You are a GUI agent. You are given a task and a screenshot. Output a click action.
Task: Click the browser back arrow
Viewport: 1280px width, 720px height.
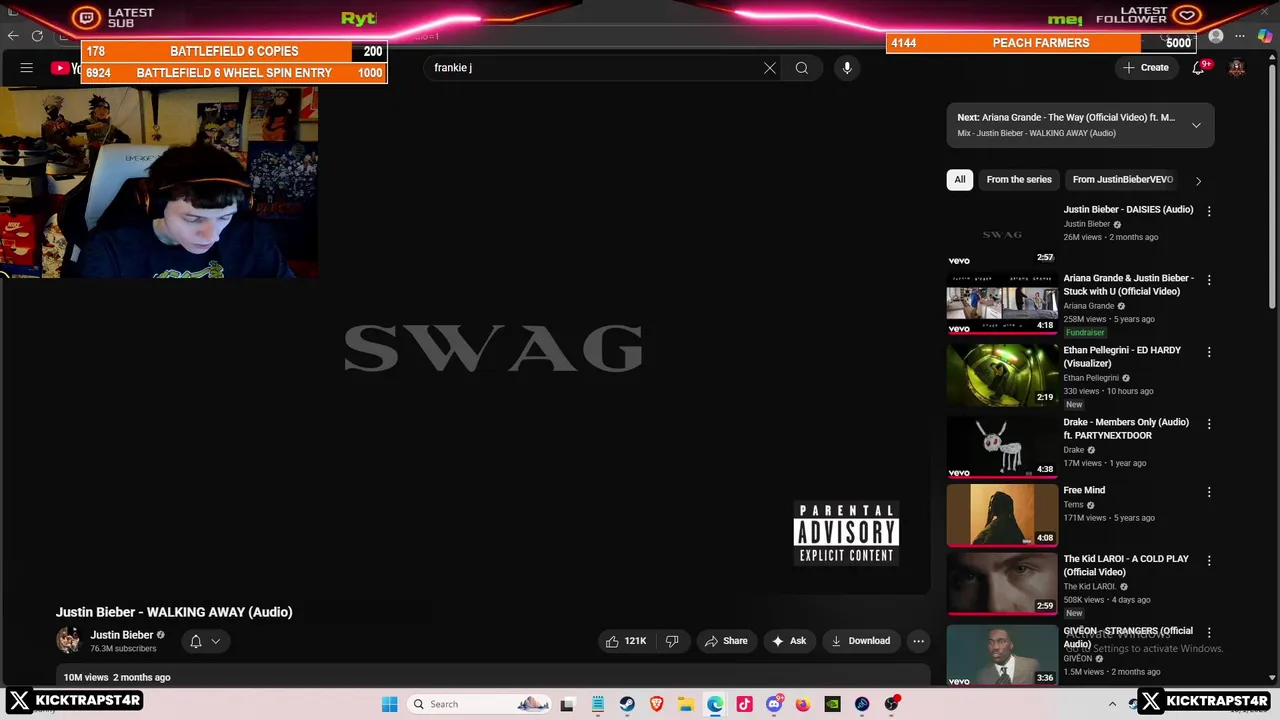click(x=13, y=36)
